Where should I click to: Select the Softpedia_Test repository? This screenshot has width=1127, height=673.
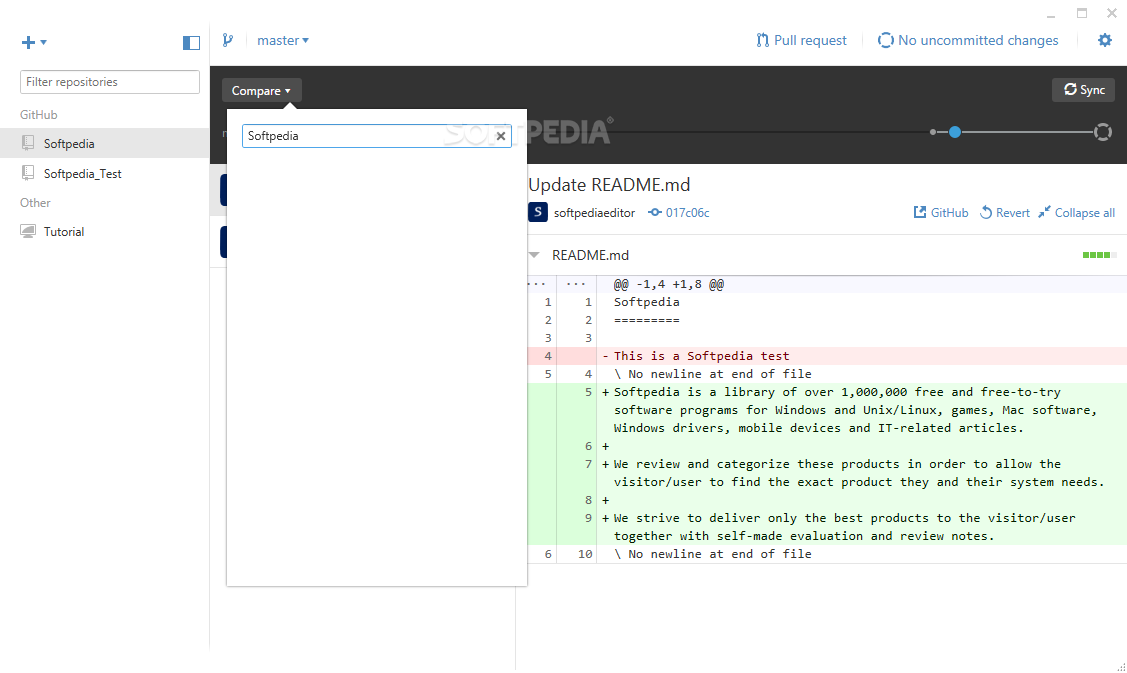(x=105, y=173)
